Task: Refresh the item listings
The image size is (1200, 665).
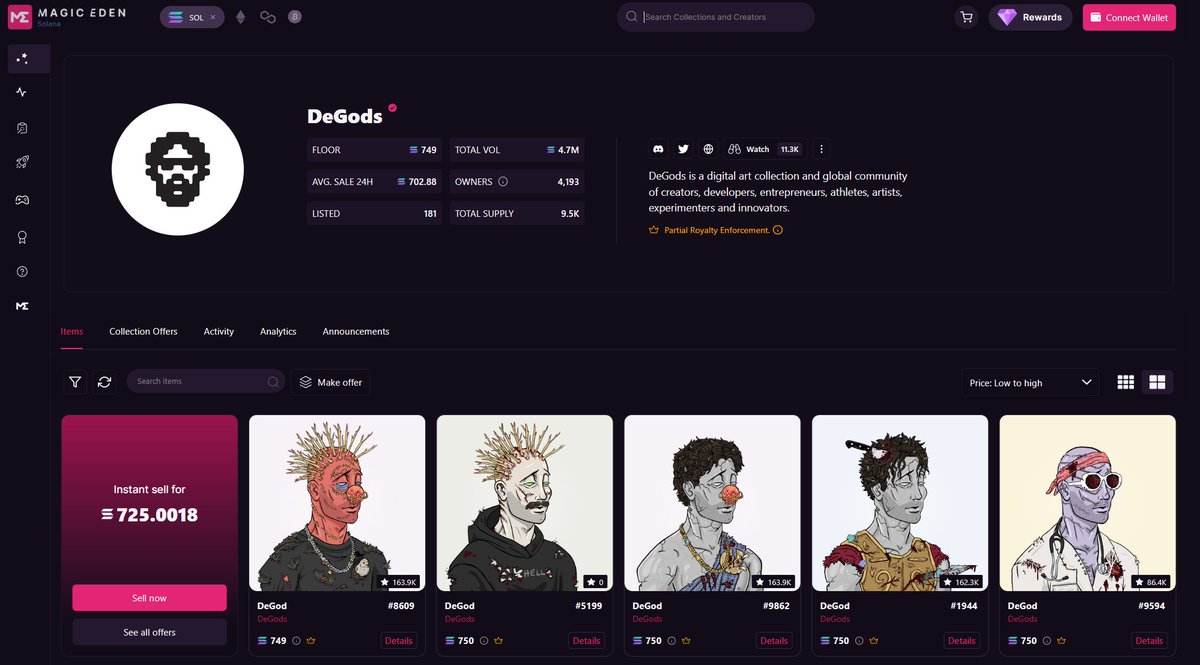Action: [104, 382]
